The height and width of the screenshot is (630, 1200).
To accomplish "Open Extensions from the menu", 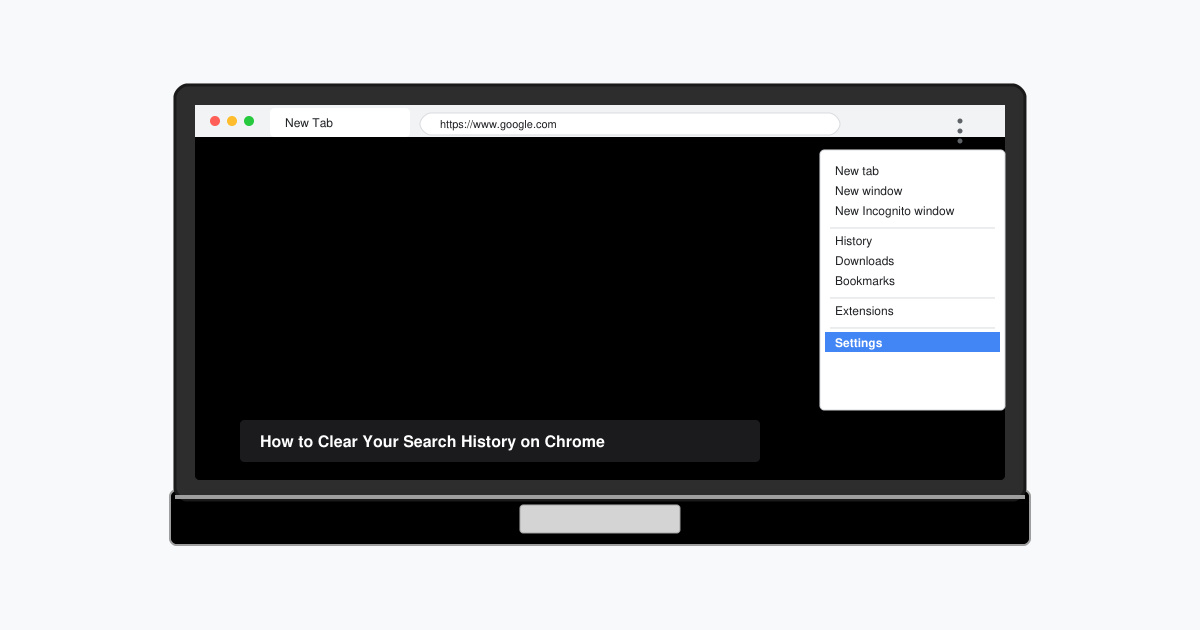I will click(865, 311).
